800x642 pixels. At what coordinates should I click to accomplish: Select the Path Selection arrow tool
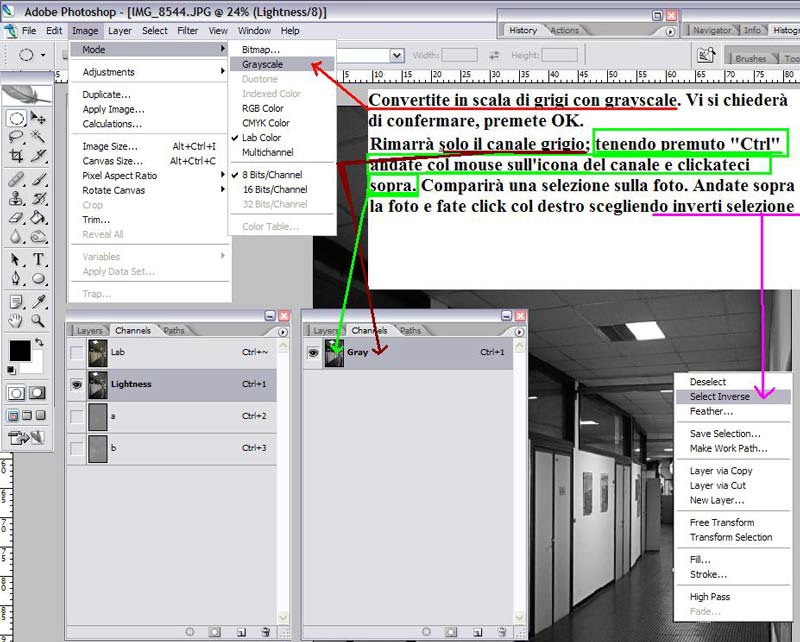pos(16,259)
